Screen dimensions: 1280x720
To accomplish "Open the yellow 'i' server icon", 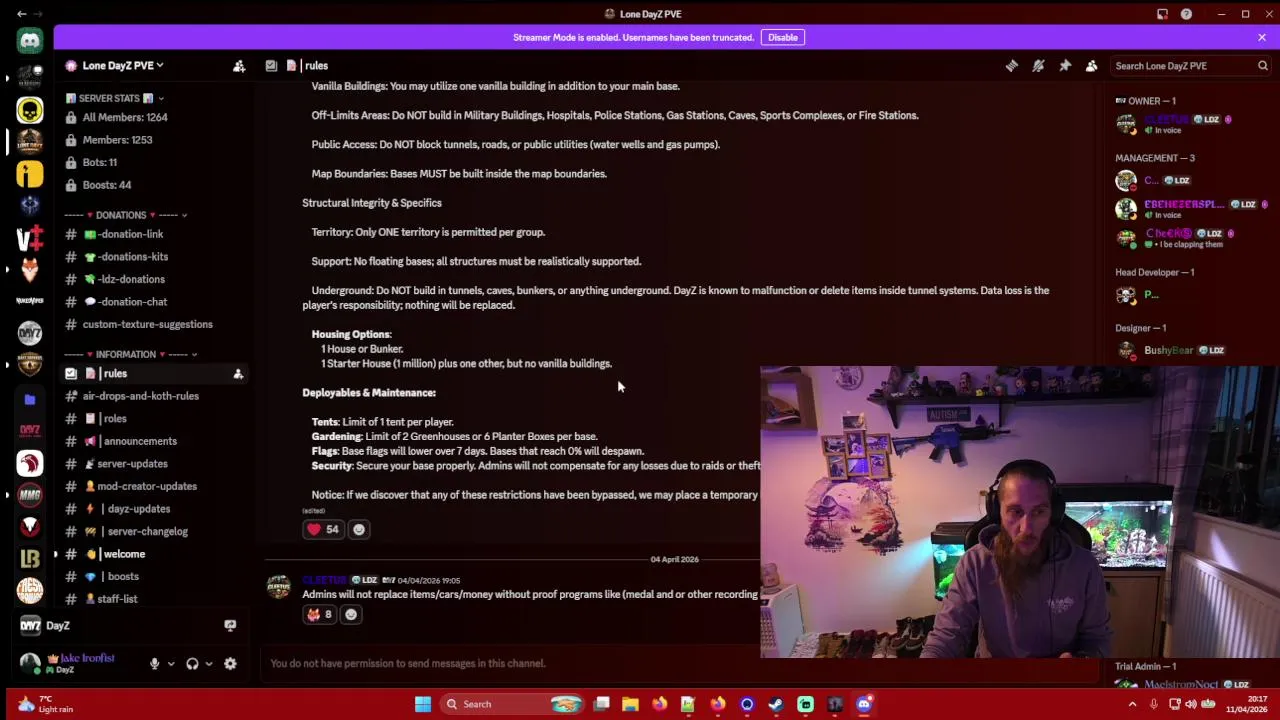I will click(x=30, y=175).
